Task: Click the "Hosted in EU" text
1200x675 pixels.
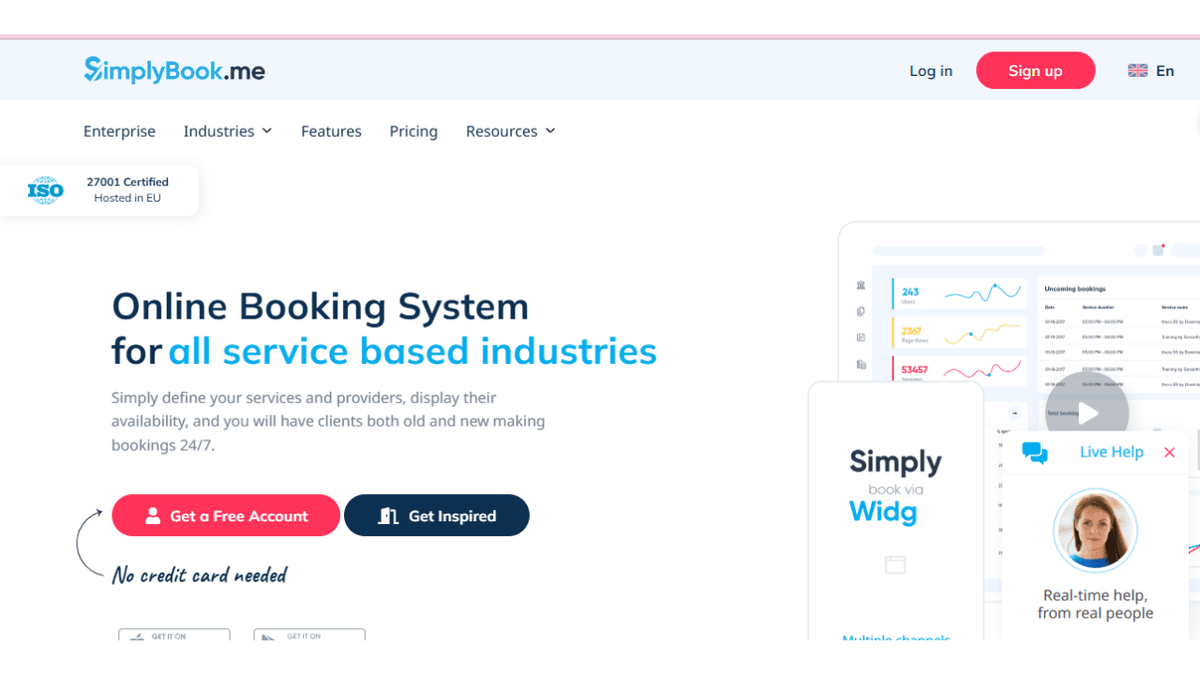Action: tap(127, 198)
